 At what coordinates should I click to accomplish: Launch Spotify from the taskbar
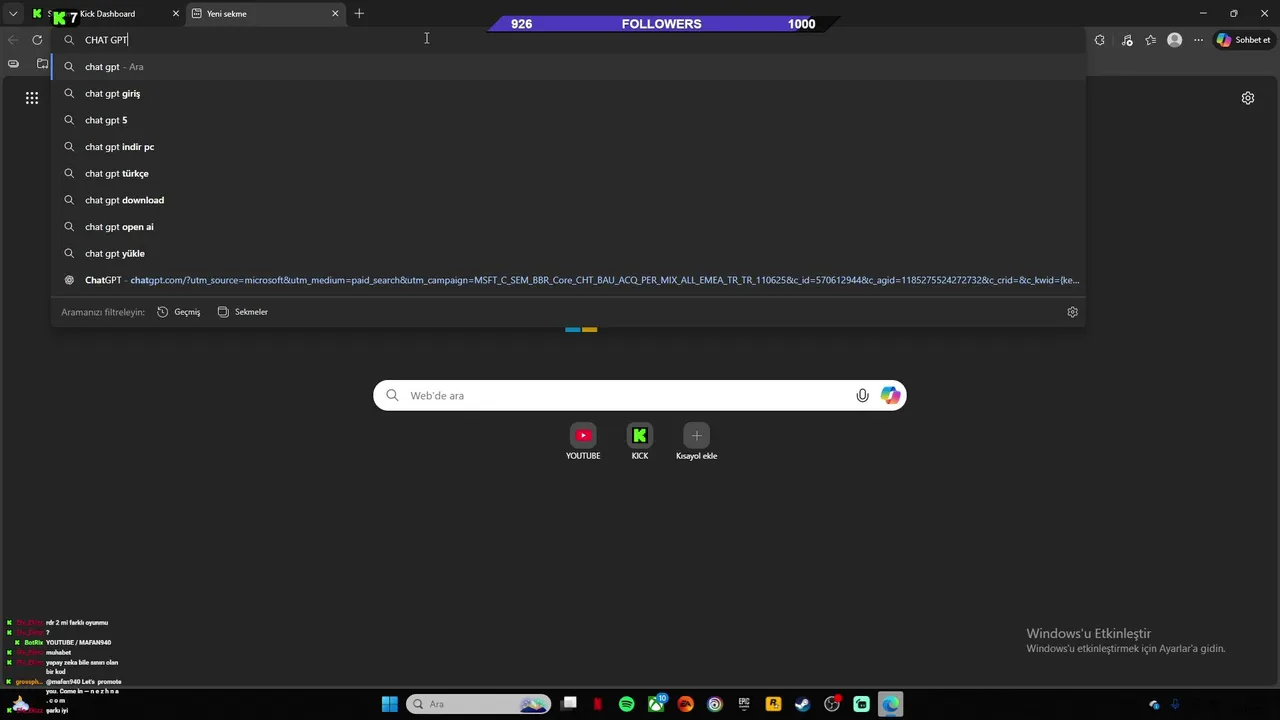tap(627, 704)
